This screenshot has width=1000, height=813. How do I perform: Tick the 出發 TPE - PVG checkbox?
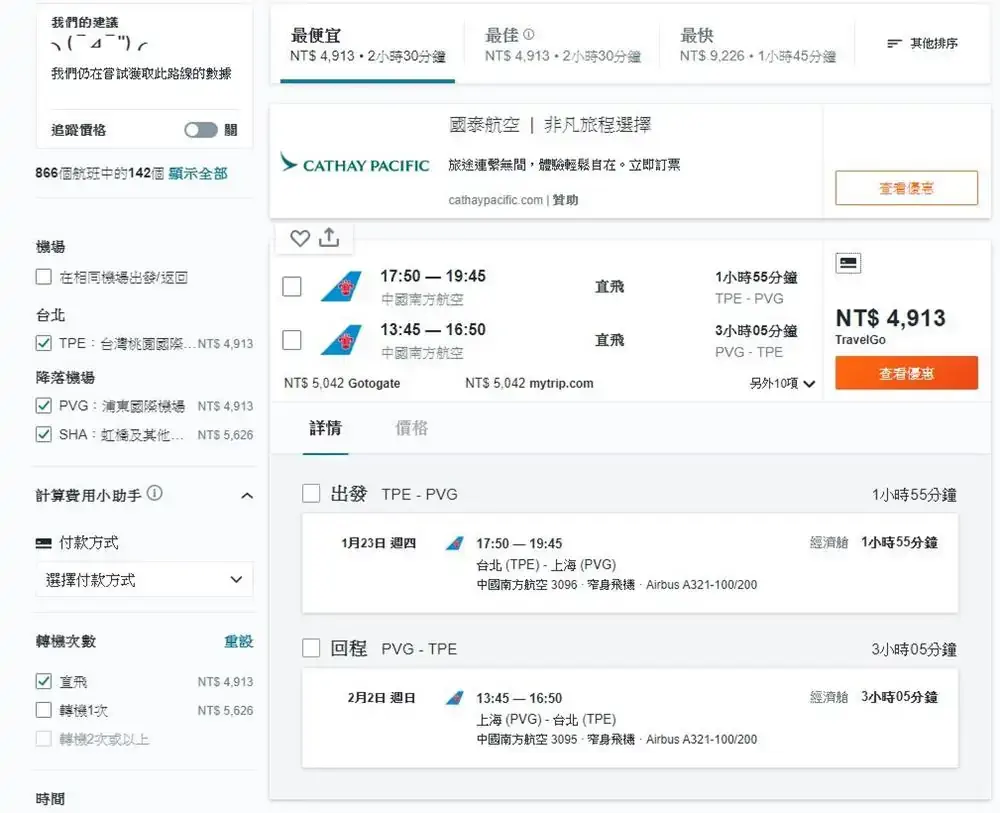click(311, 494)
